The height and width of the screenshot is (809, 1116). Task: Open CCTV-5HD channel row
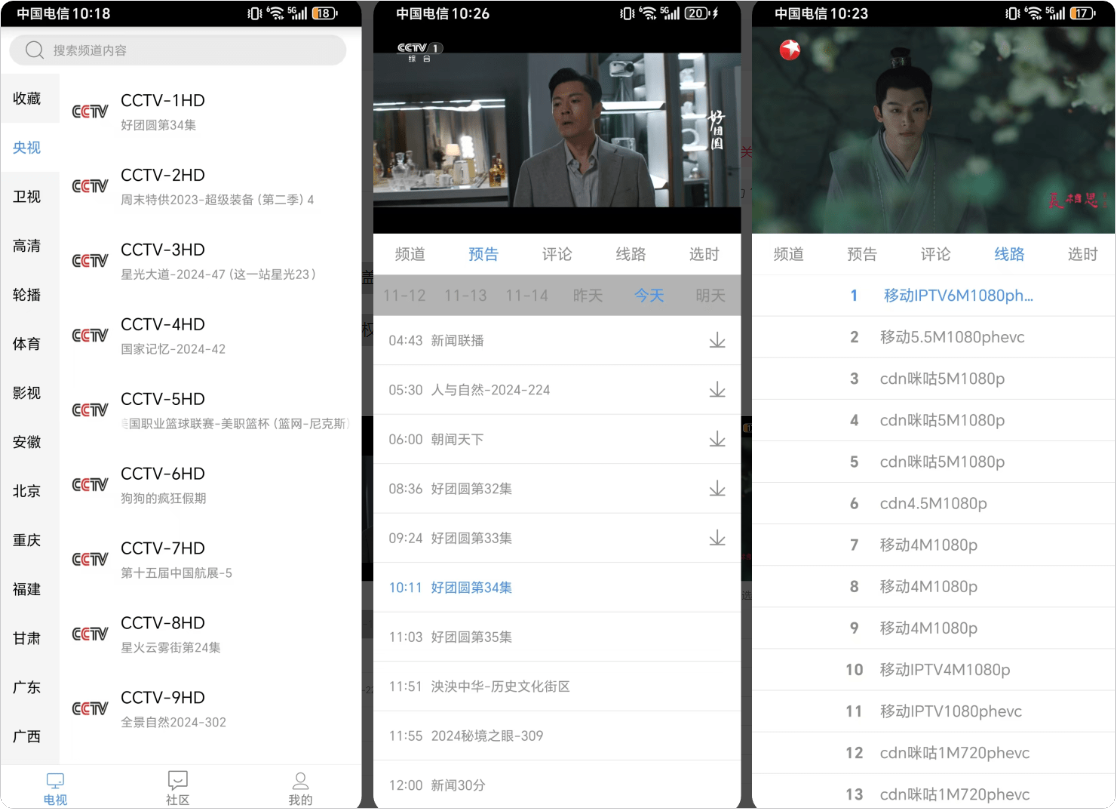click(210, 411)
